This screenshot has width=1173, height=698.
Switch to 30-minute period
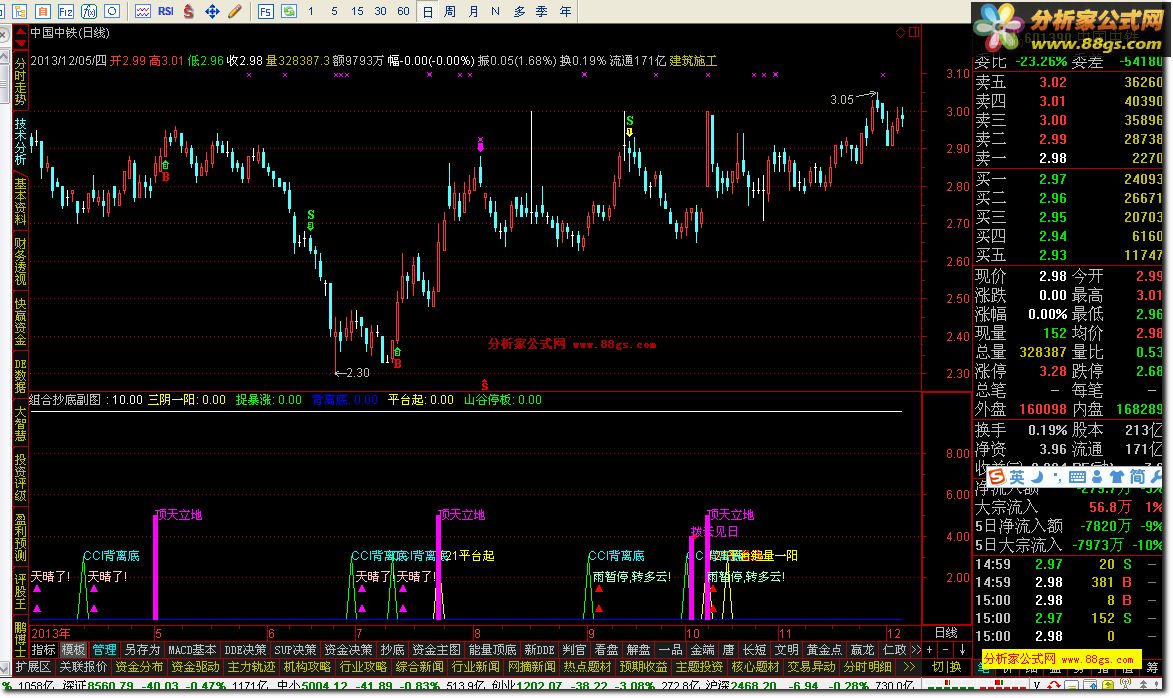[380, 11]
